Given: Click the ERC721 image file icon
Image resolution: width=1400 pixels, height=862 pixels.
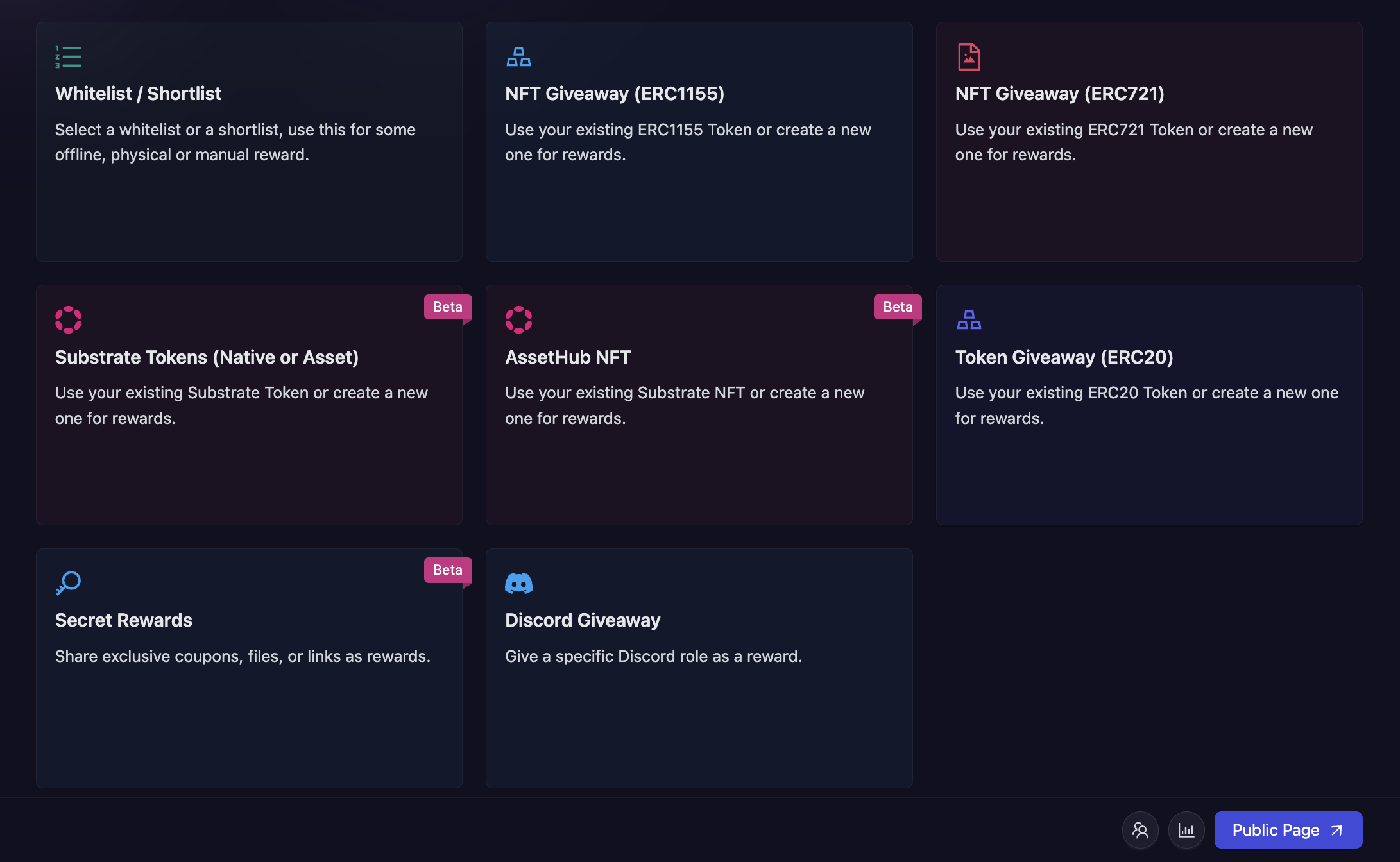Looking at the screenshot, I should 968,57.
